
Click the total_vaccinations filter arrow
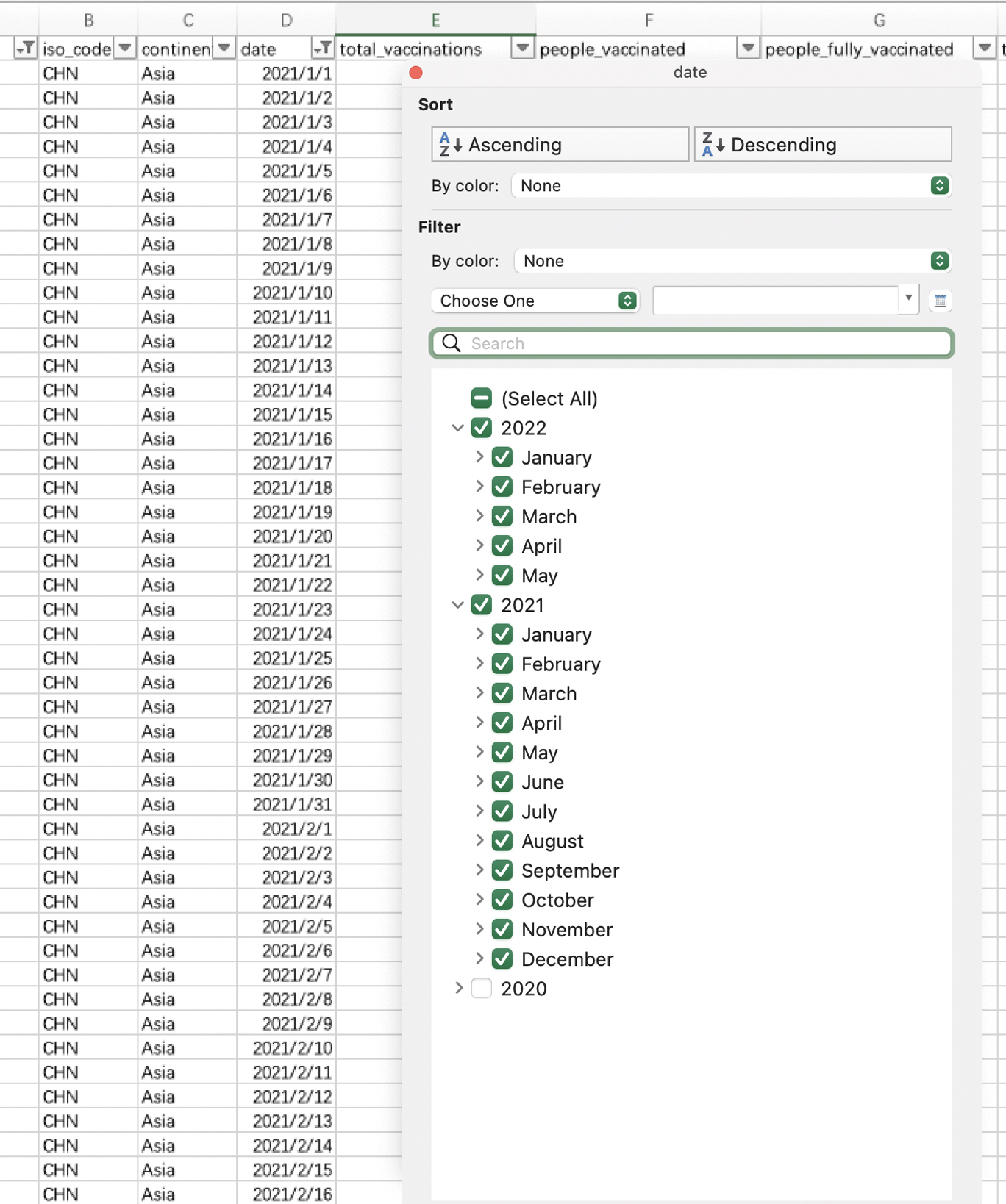(x=522, y=49)
